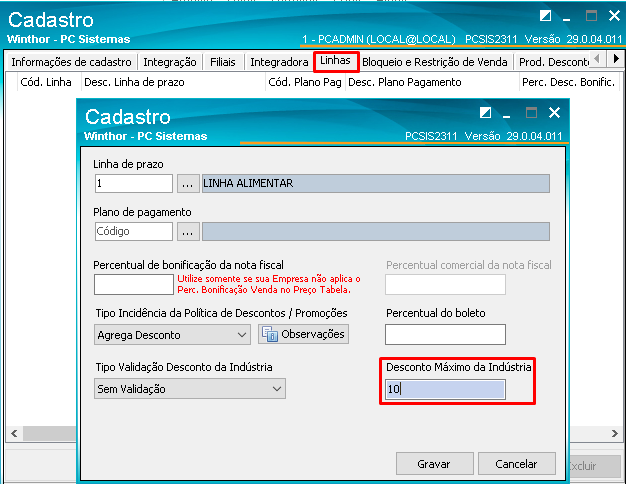Switch to the Integração tab
This screenshot has height=484, width=626.
[x=170, y=62]
